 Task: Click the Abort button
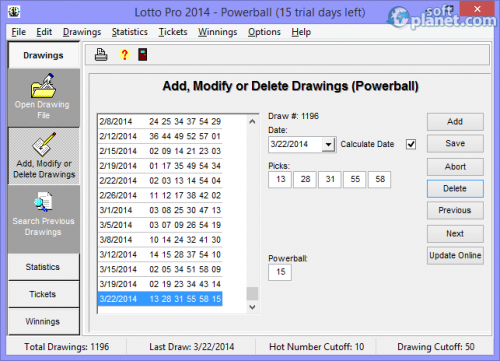(x=455, y=167)
